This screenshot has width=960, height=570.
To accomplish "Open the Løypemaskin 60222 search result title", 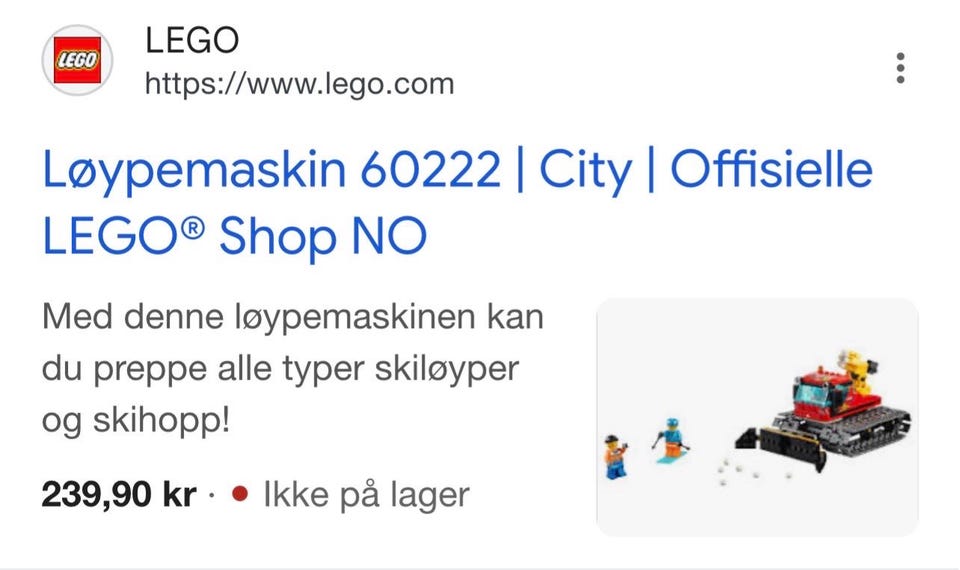I will 457,202.
